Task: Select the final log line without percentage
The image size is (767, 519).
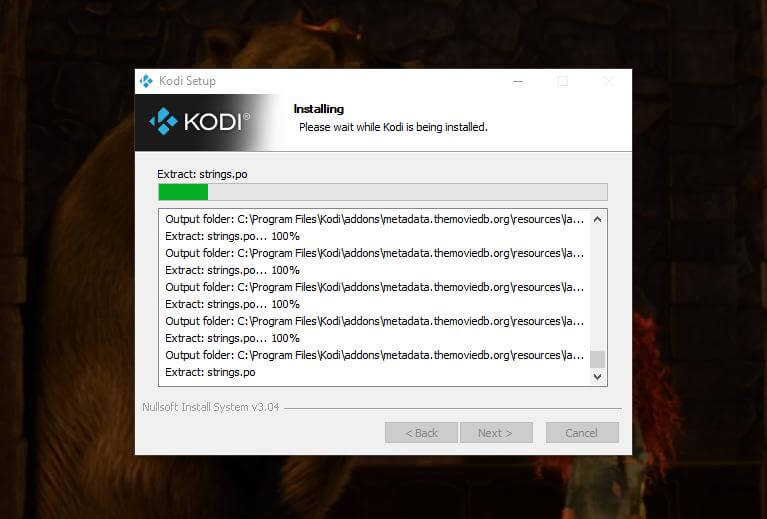Action: point(210,372)
